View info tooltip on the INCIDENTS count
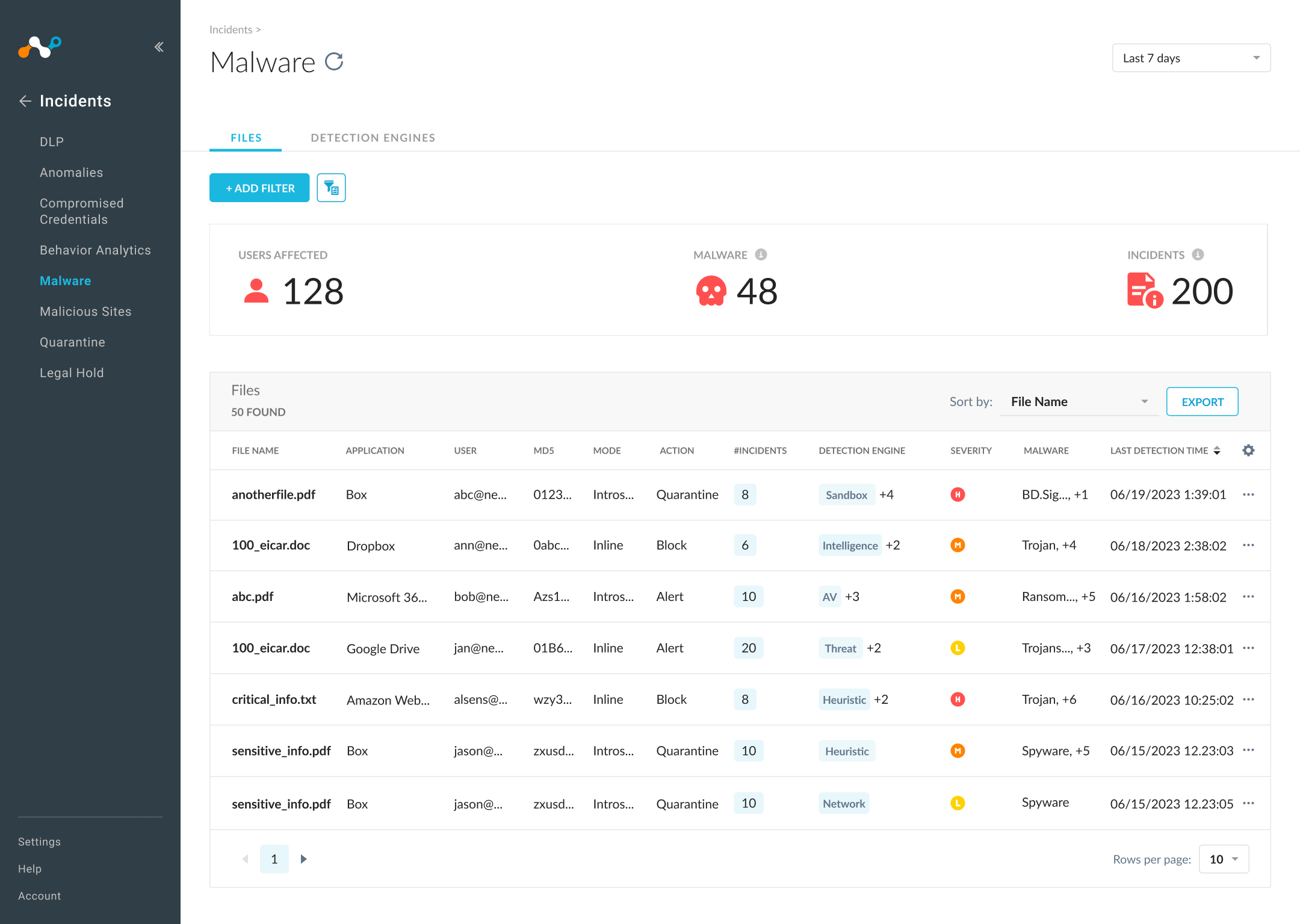This screenshot has height=924, width=1300. pos(1198,254)
